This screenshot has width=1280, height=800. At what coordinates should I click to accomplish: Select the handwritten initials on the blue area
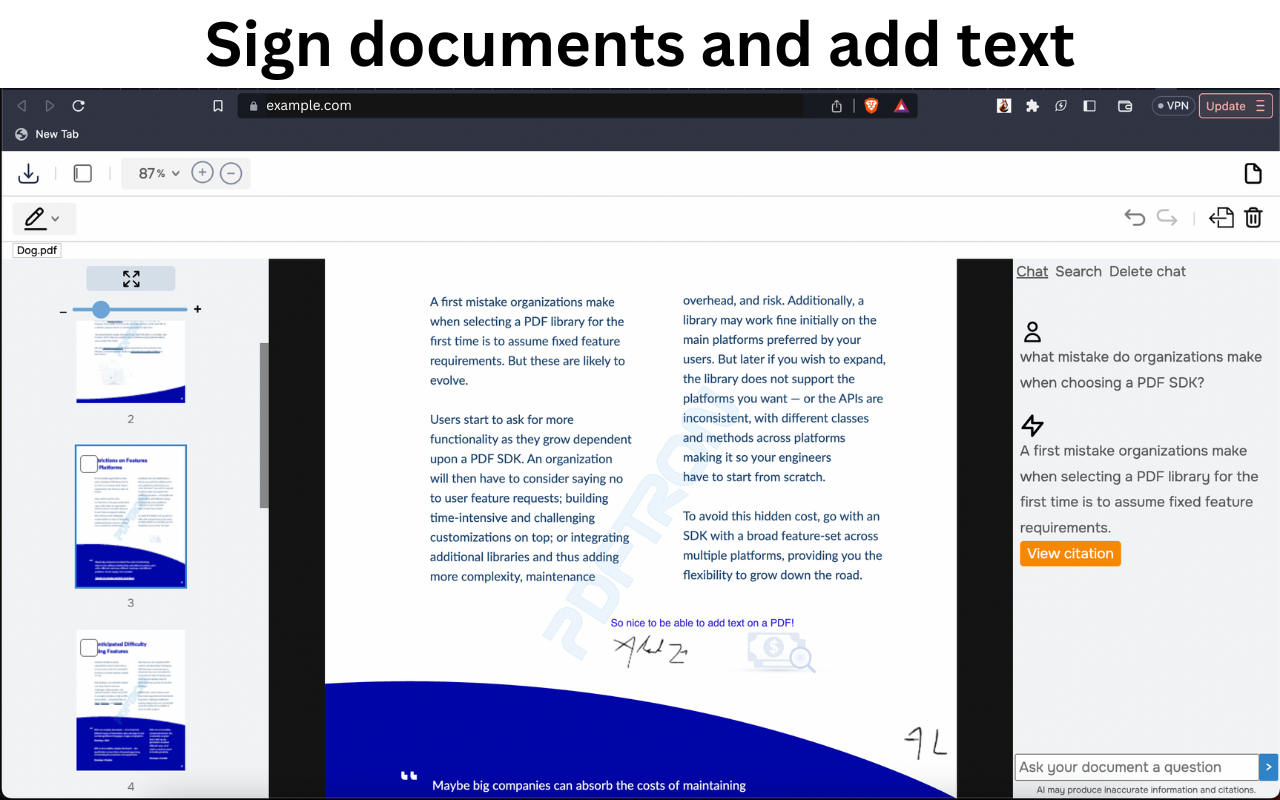point(924,742)
